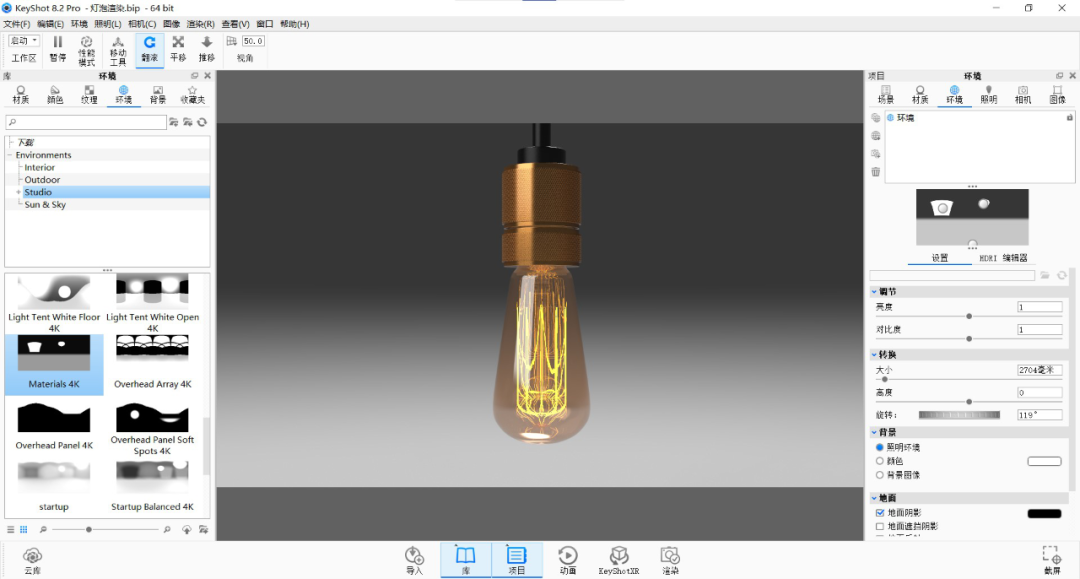The image size is (1080, 579).
Task: Open the Render (渲染) dialog
Action: [670, 560]
